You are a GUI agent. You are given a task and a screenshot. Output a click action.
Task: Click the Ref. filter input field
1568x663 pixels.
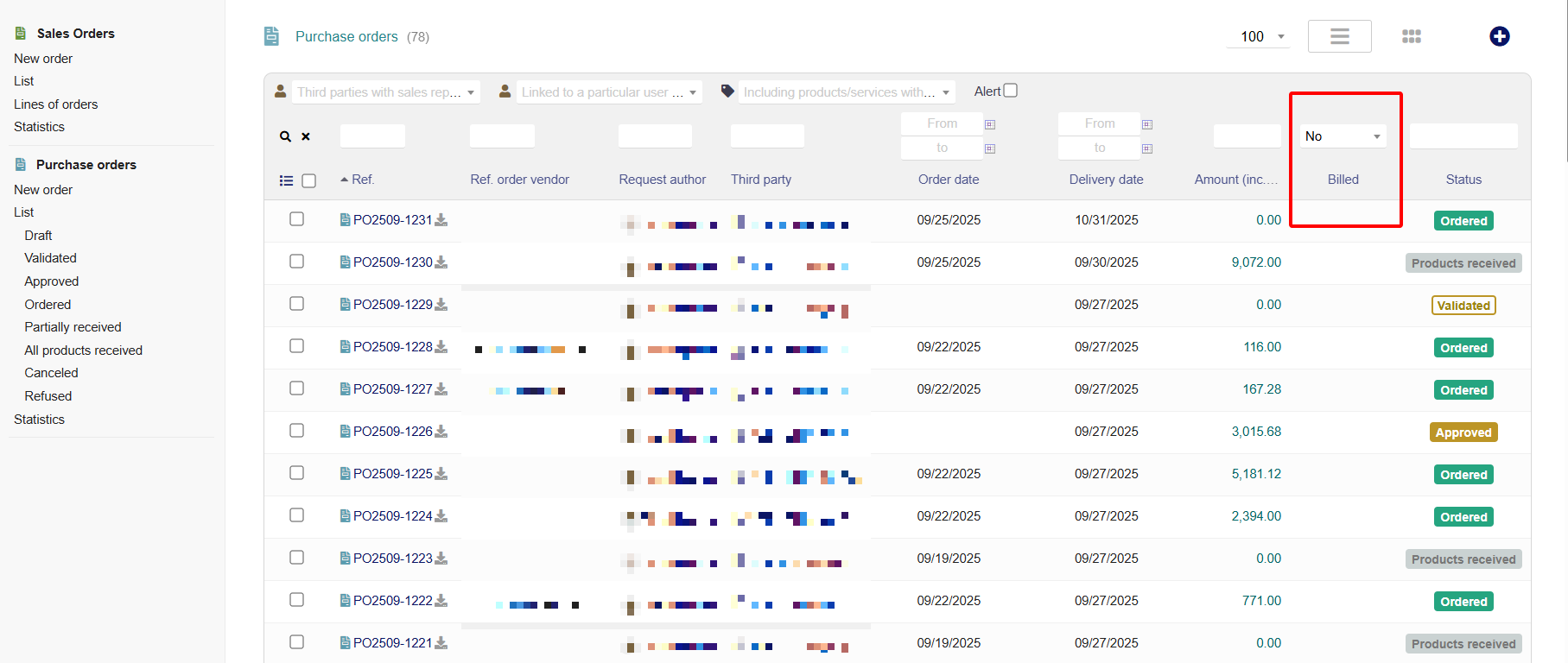(x=372, y=136)
